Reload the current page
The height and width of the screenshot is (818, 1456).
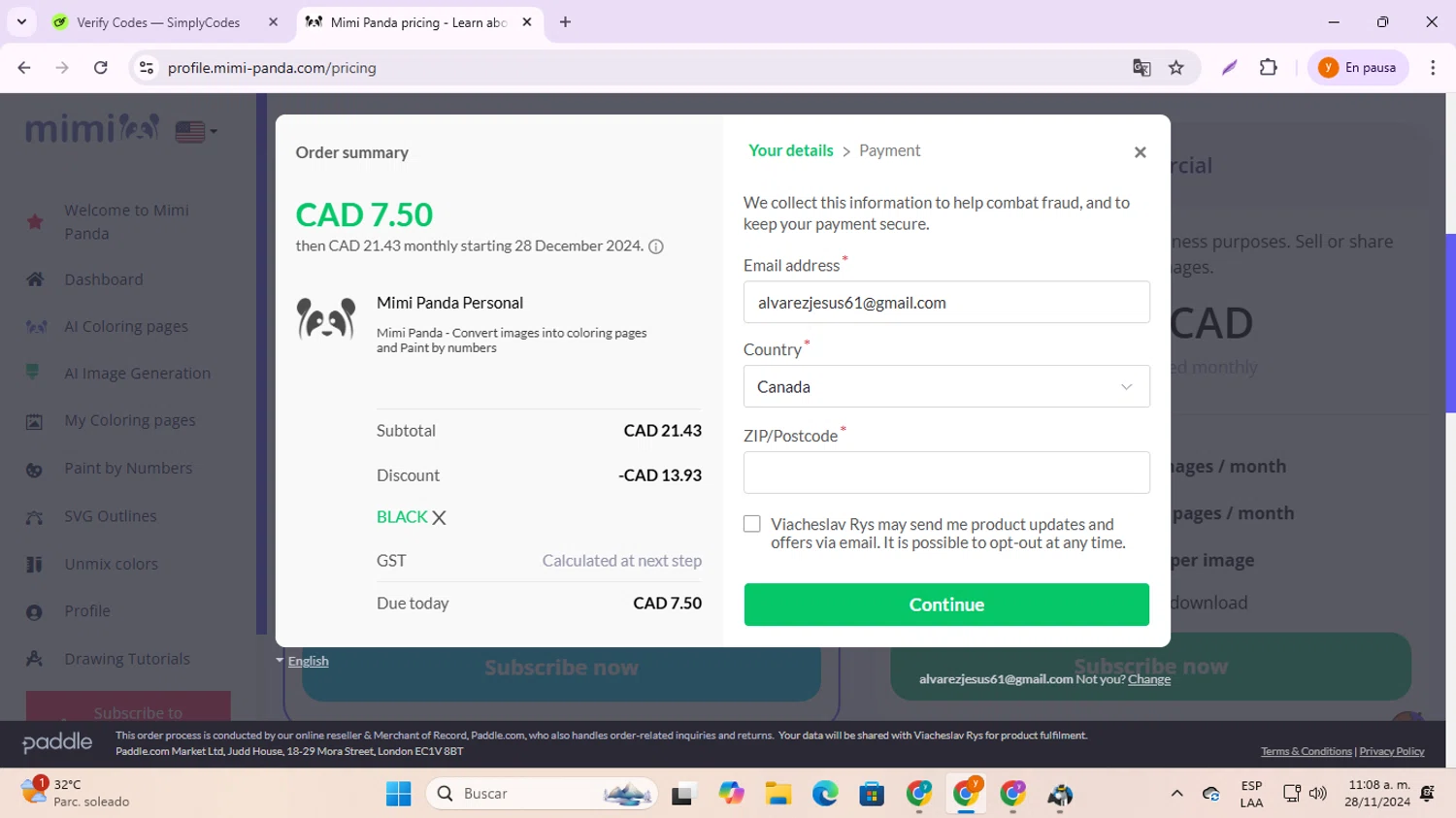coord(101,68)
